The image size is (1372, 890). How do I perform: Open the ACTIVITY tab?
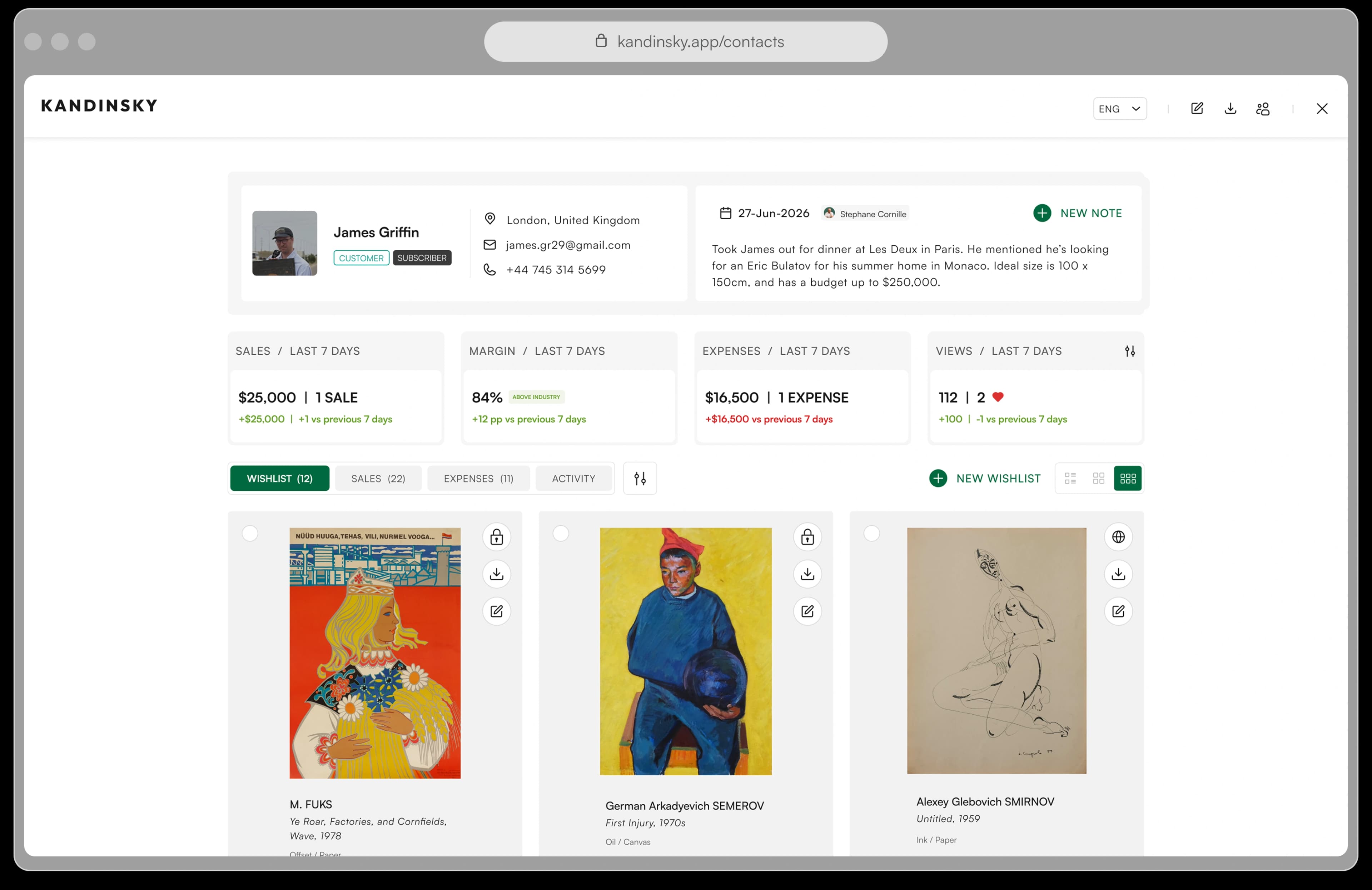pyautogui.click(x=573, y=478)
